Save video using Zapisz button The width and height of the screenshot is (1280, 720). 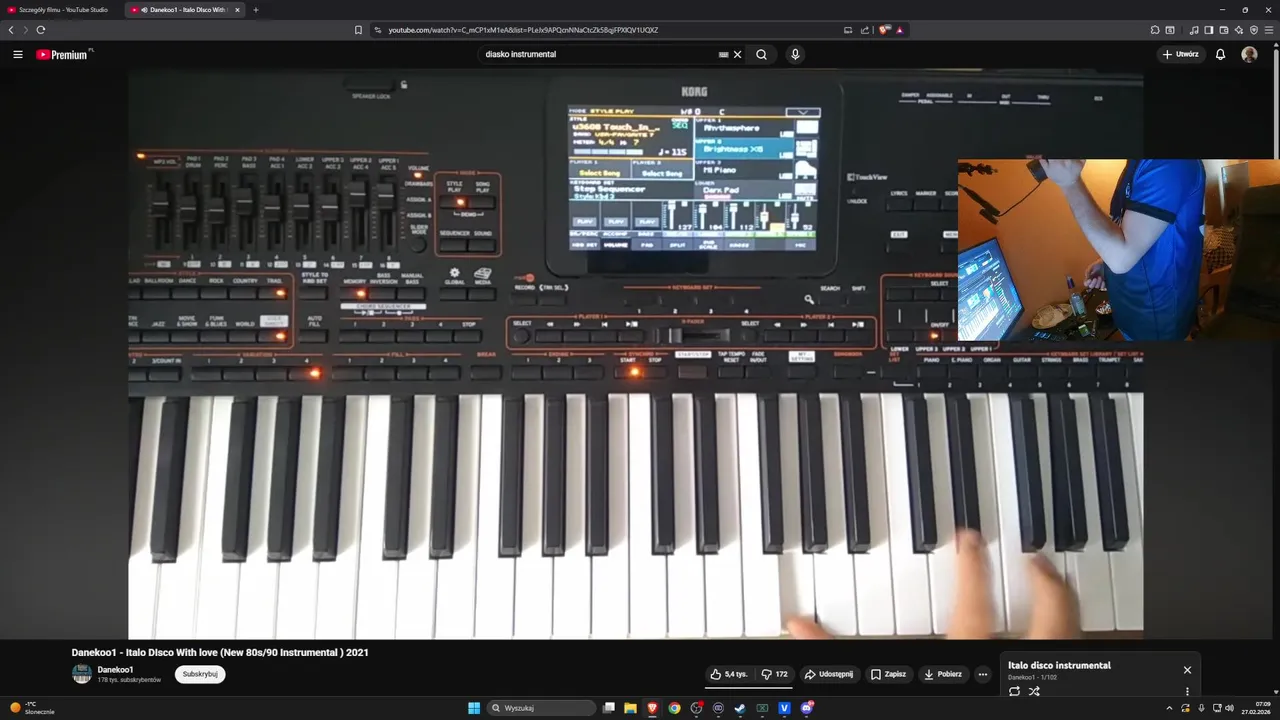[x=888, y=674]
